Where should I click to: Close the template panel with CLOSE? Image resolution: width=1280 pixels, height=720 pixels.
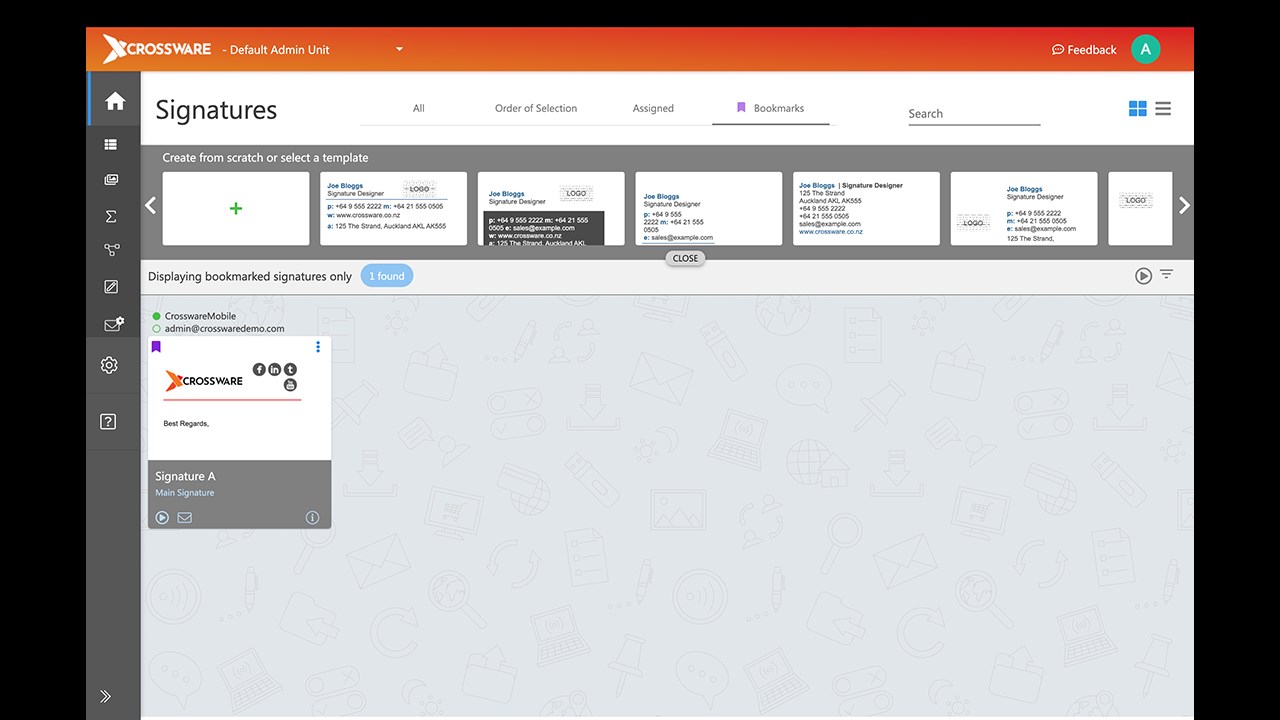coord(685,258)
